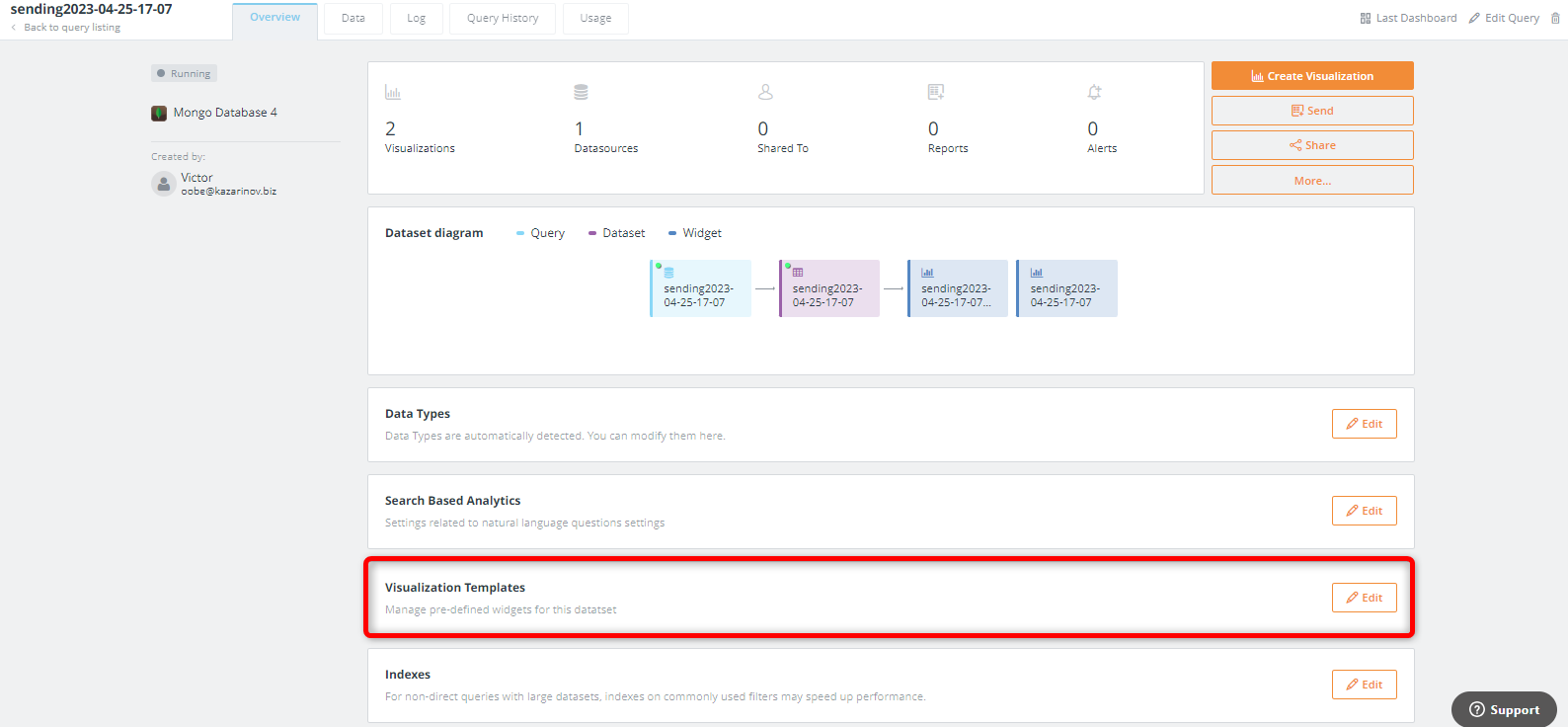The height and width of the screenshot is (727, 1568).
Task: Click the Datasources database stack icon
Action: 581,92
